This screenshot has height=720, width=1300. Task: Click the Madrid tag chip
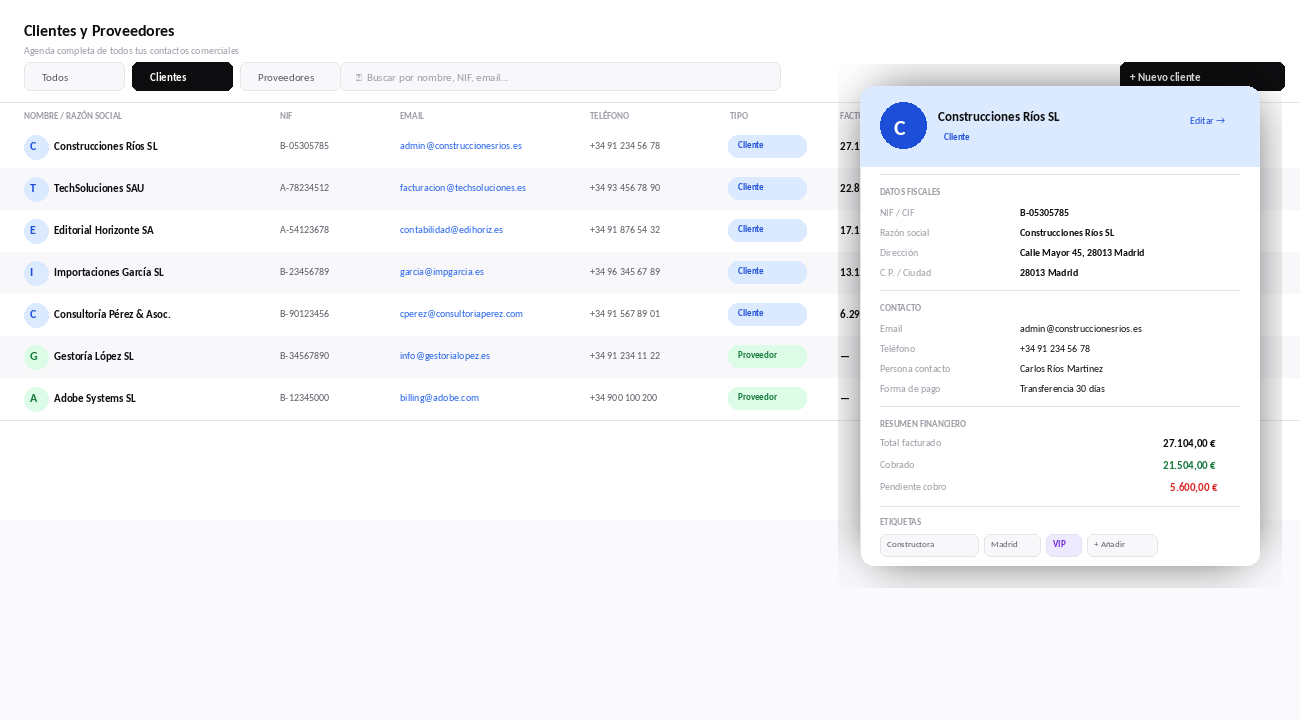pos(1012,545)
